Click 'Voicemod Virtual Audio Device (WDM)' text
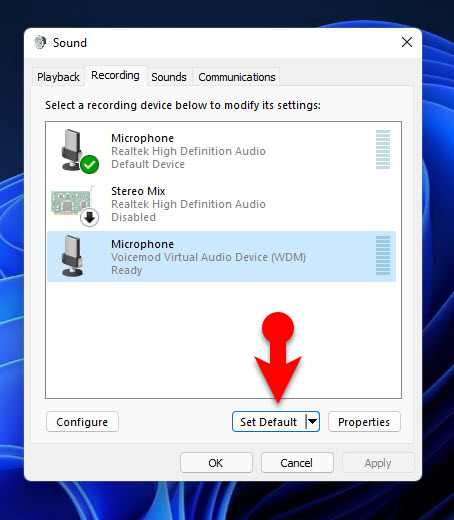The image size is (454, 520). coord(208,257)
